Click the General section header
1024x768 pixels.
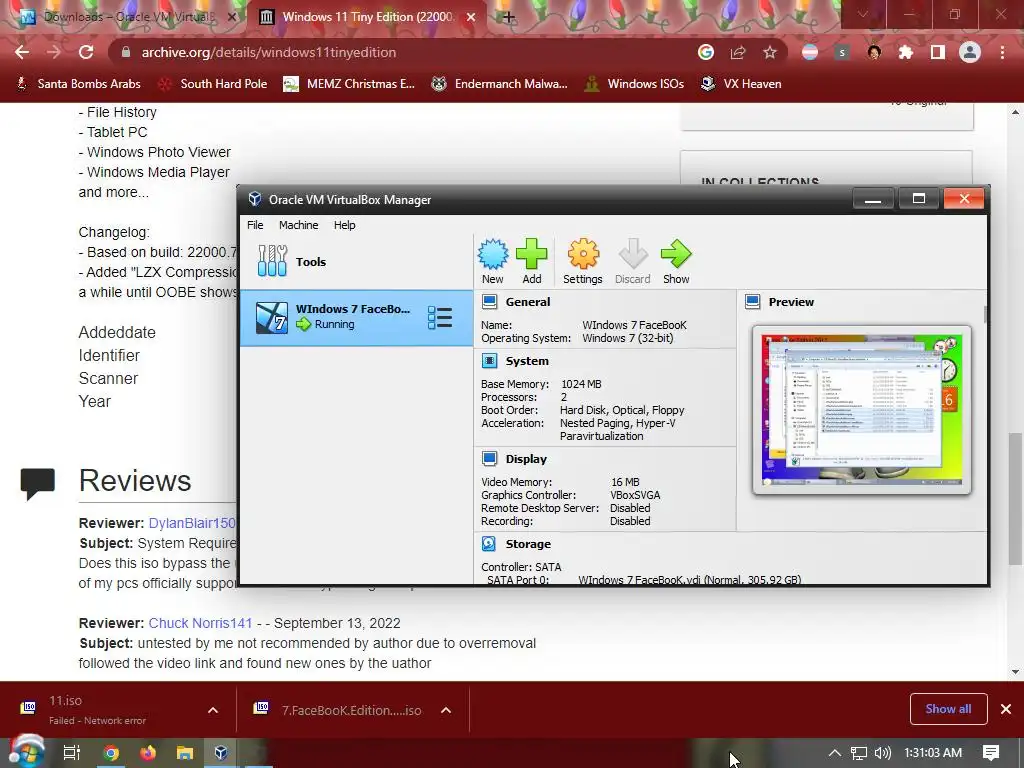[x=527, y=302]
